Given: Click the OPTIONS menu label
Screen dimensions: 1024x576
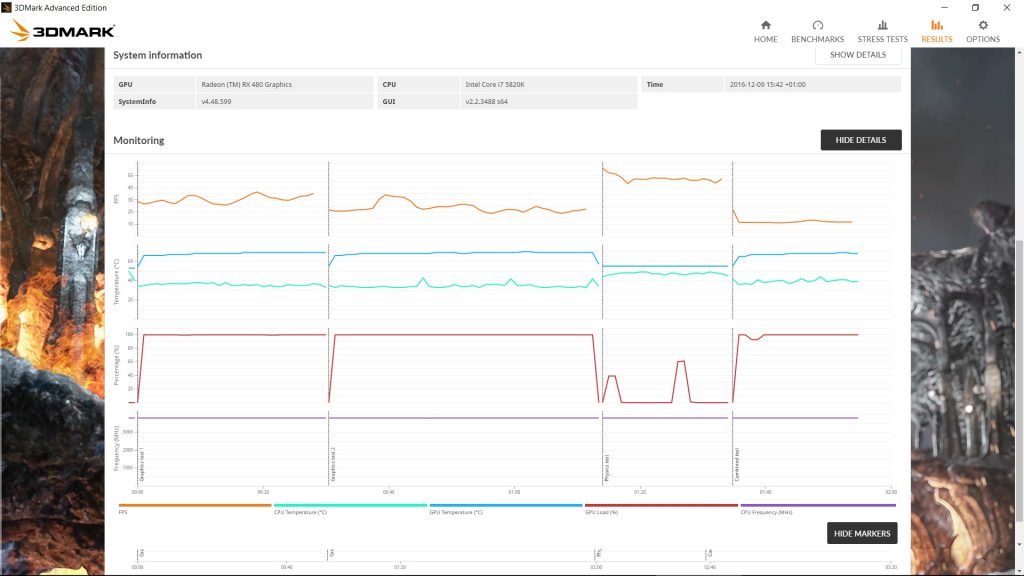Looking at the screenshot, I should coord(983,39).
